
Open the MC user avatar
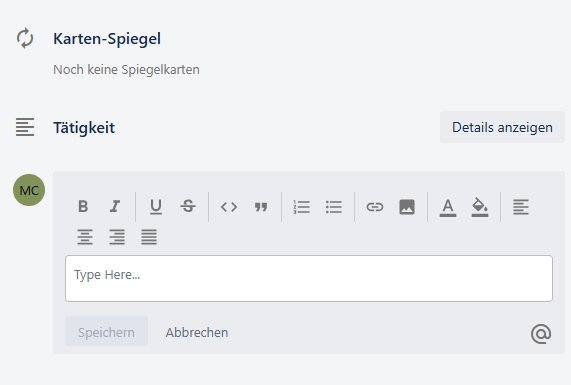29,190
